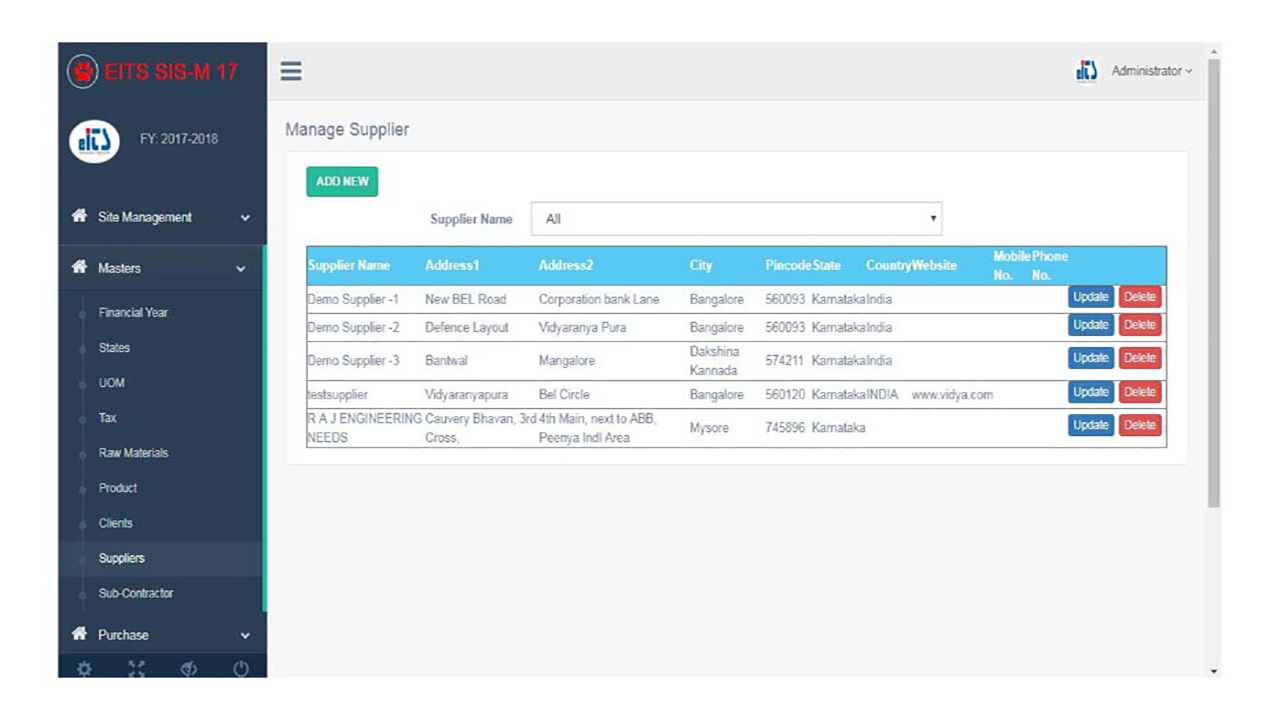Click the Dakshina Kannada city cell
Viewport: 1280px width, 720px height.
tap(714, 361)
